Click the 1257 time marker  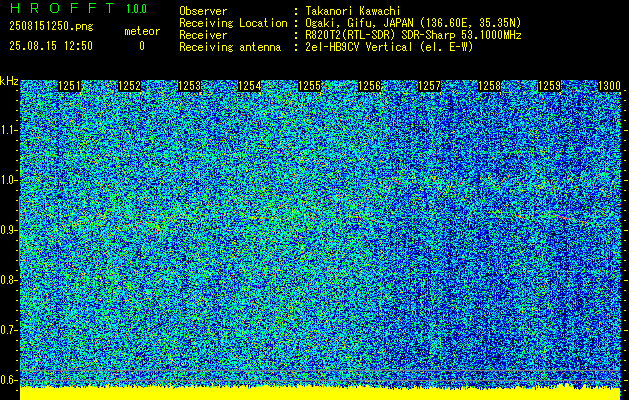429,86
